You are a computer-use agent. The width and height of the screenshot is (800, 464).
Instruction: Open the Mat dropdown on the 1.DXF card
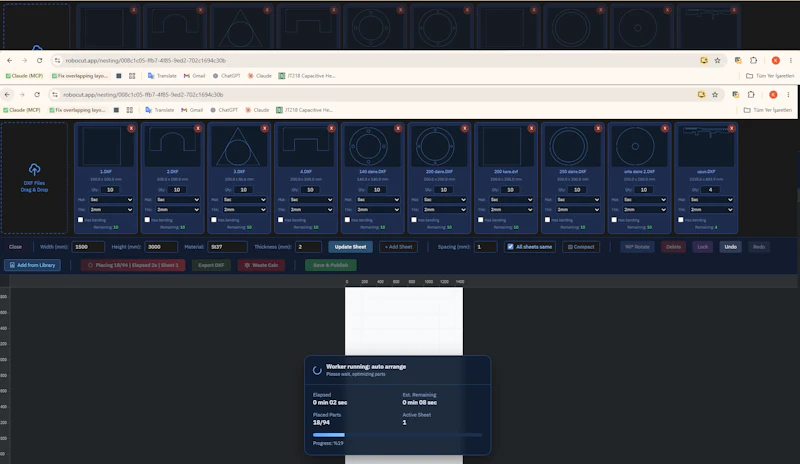click(x=111, y=200)
